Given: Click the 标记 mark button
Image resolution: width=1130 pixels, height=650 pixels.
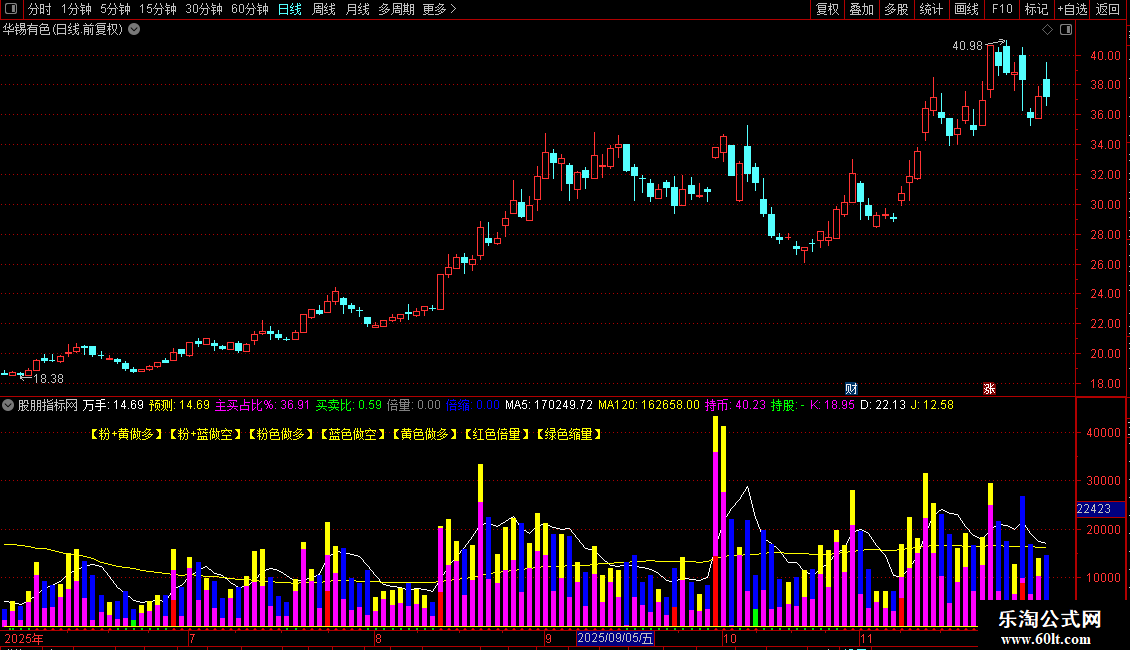Looking at the screenshot, I should coord(1036,9).
